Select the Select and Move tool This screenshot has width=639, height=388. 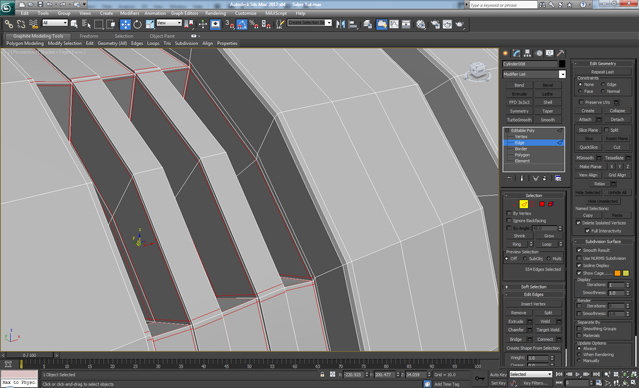[x=126, y=24]
